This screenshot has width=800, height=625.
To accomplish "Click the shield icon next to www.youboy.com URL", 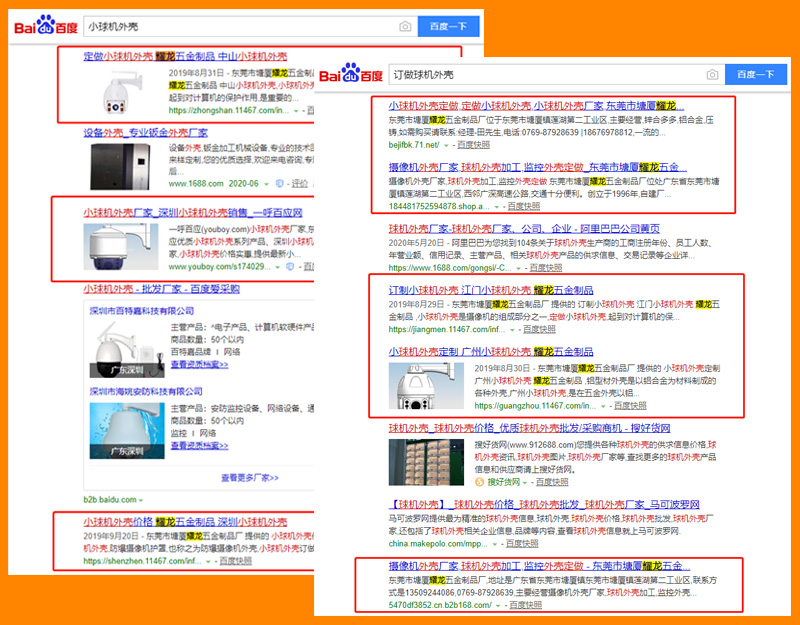I will 290,267.
